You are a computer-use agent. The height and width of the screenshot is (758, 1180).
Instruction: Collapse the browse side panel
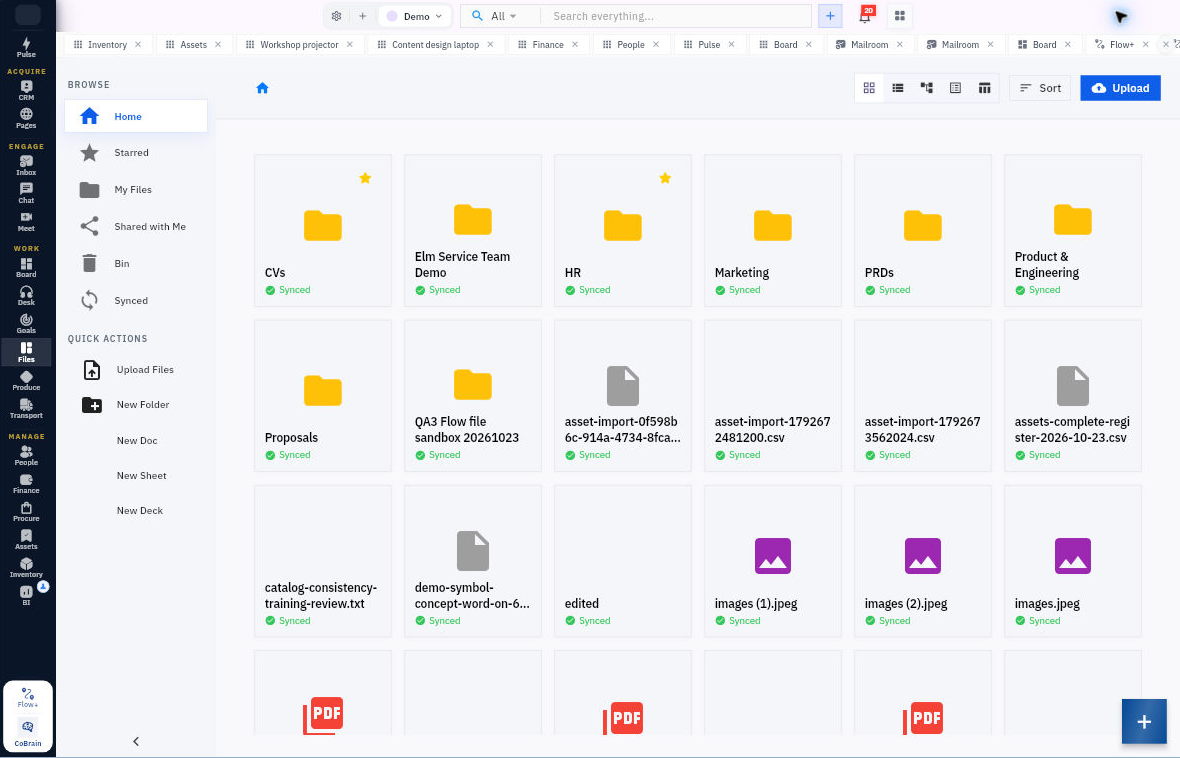point(135,741)
